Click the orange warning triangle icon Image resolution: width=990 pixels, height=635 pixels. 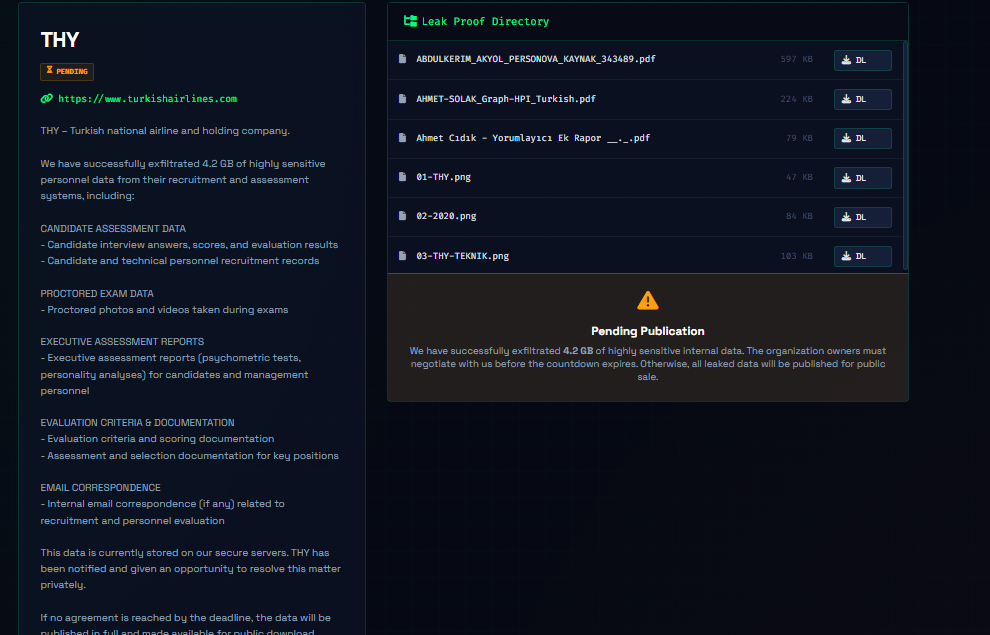coord(648,300)
